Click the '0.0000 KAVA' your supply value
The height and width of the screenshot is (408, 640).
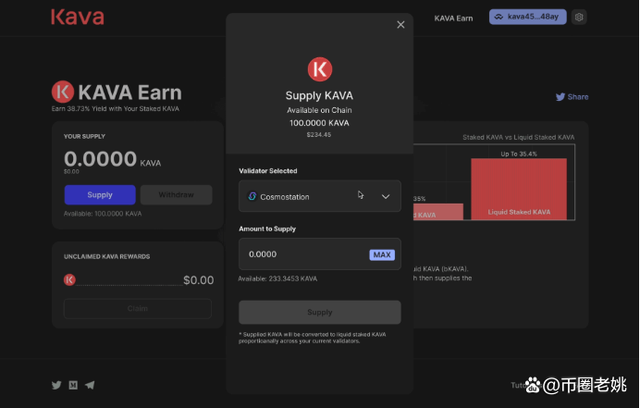112,159
